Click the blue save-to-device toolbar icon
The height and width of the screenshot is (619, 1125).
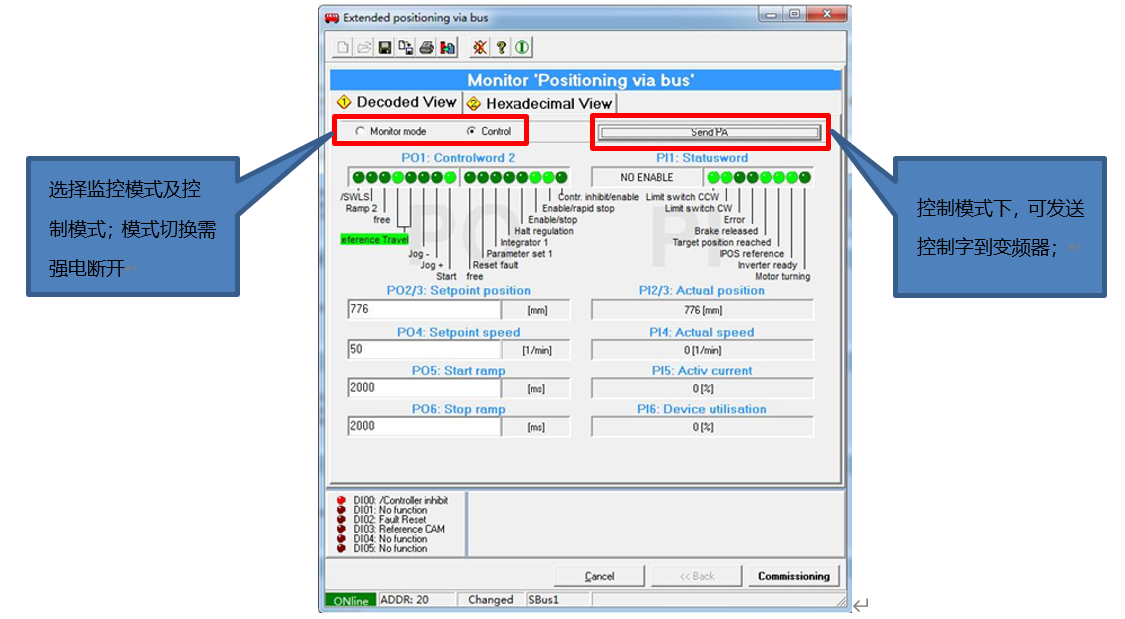pos(447,47)
